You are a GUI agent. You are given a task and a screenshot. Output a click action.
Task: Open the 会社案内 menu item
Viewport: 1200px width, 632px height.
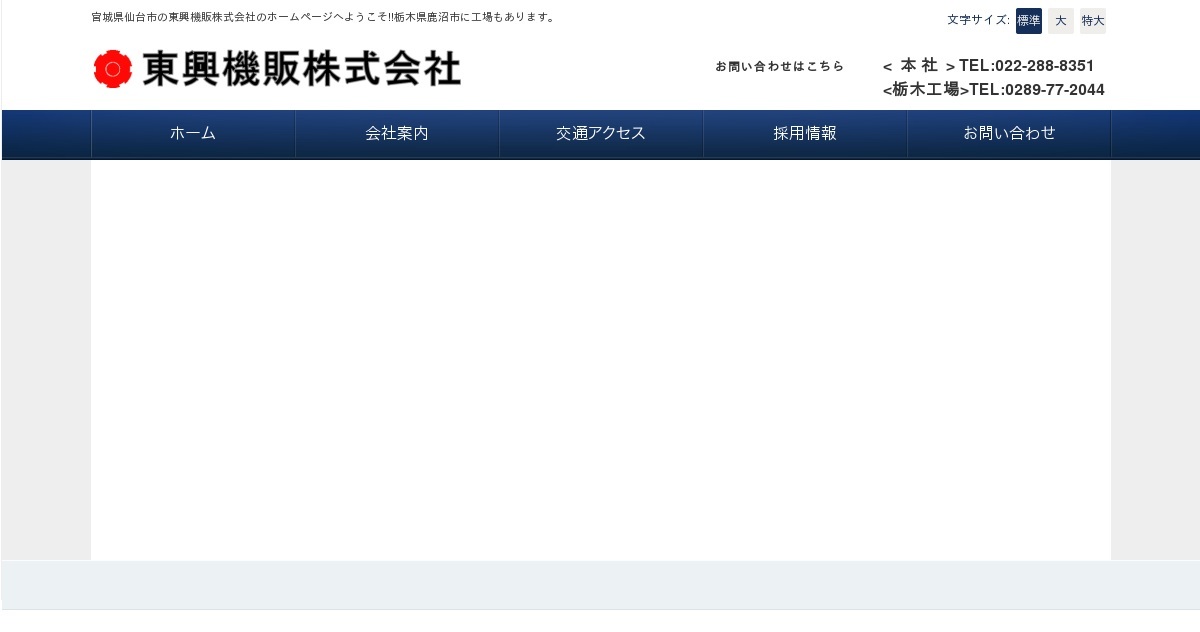point(397,133)
